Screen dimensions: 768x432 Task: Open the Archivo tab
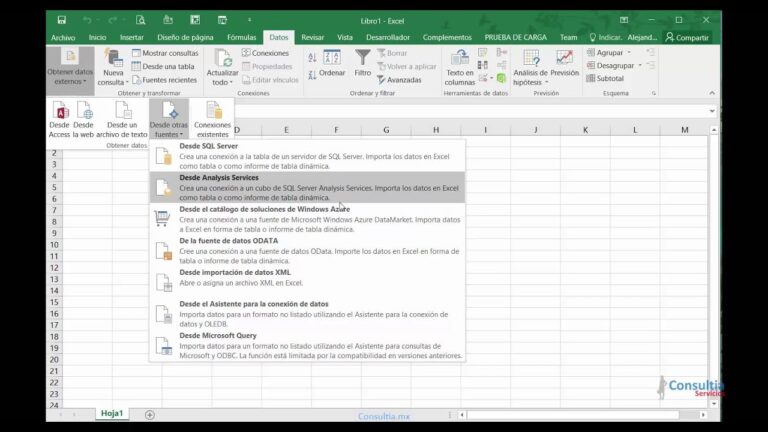click(63, 37)
